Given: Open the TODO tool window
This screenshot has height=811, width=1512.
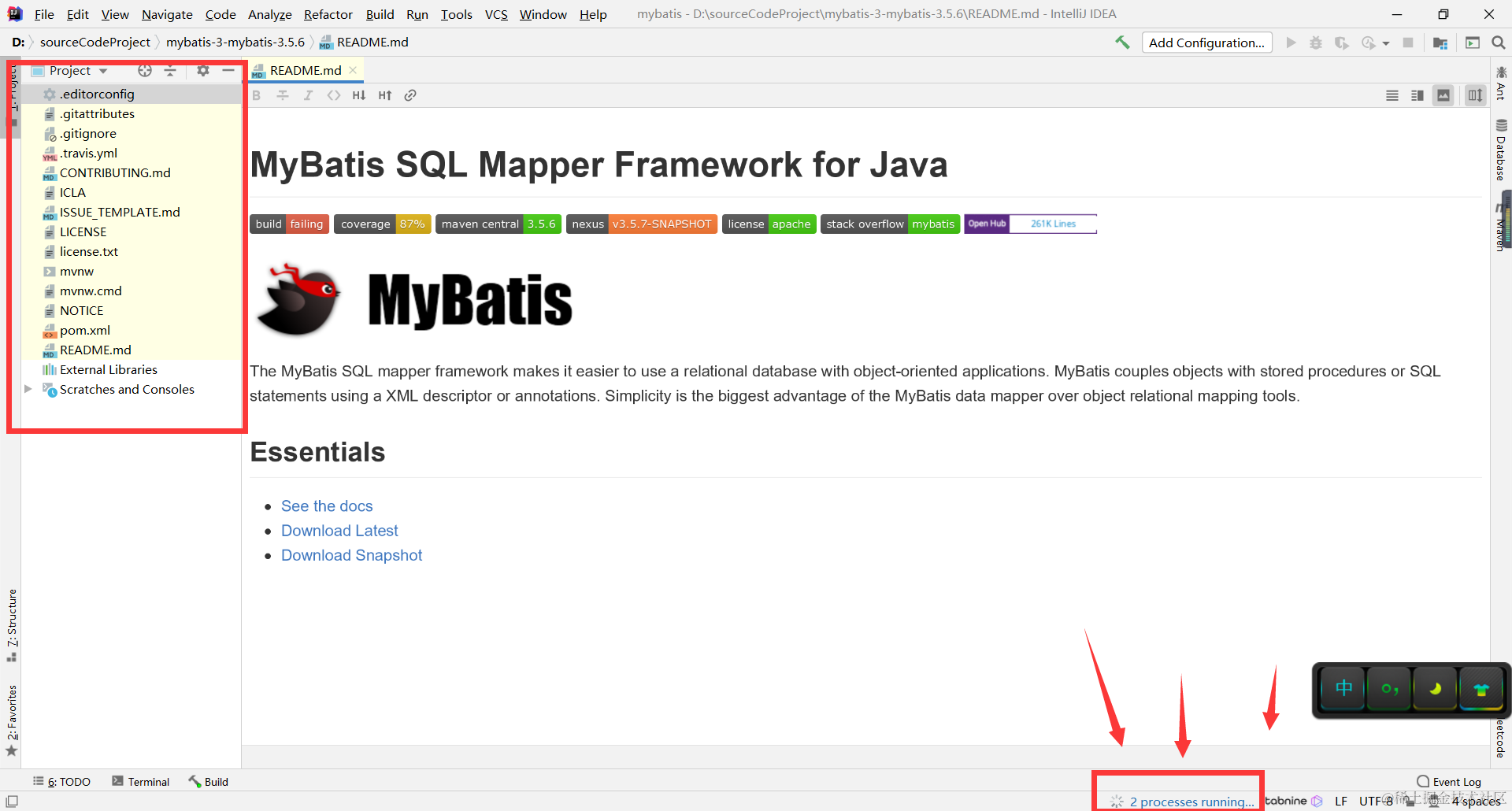Looking at the screenshot, I should point(62,781).
